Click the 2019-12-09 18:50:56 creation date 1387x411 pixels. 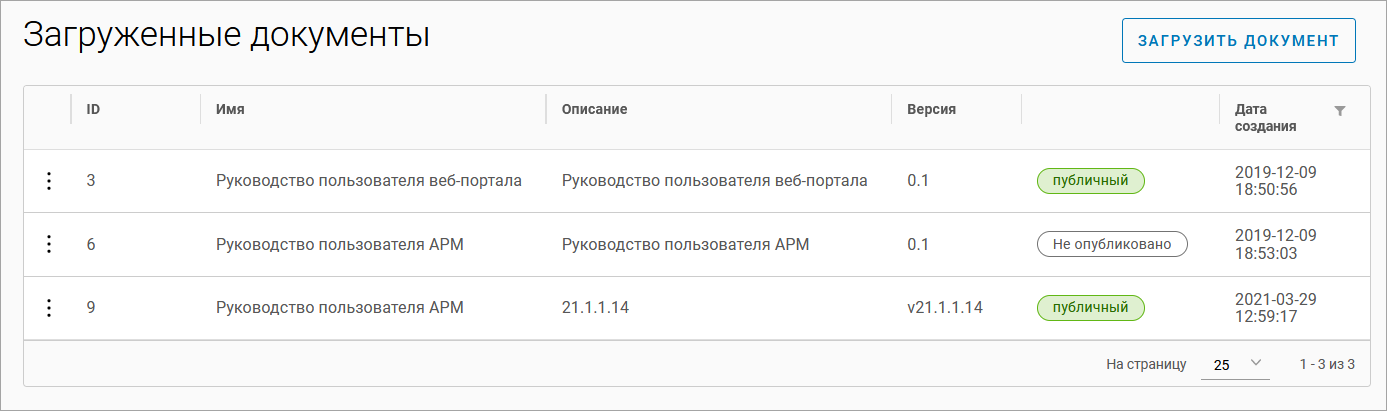click(x=1276, y=181)
